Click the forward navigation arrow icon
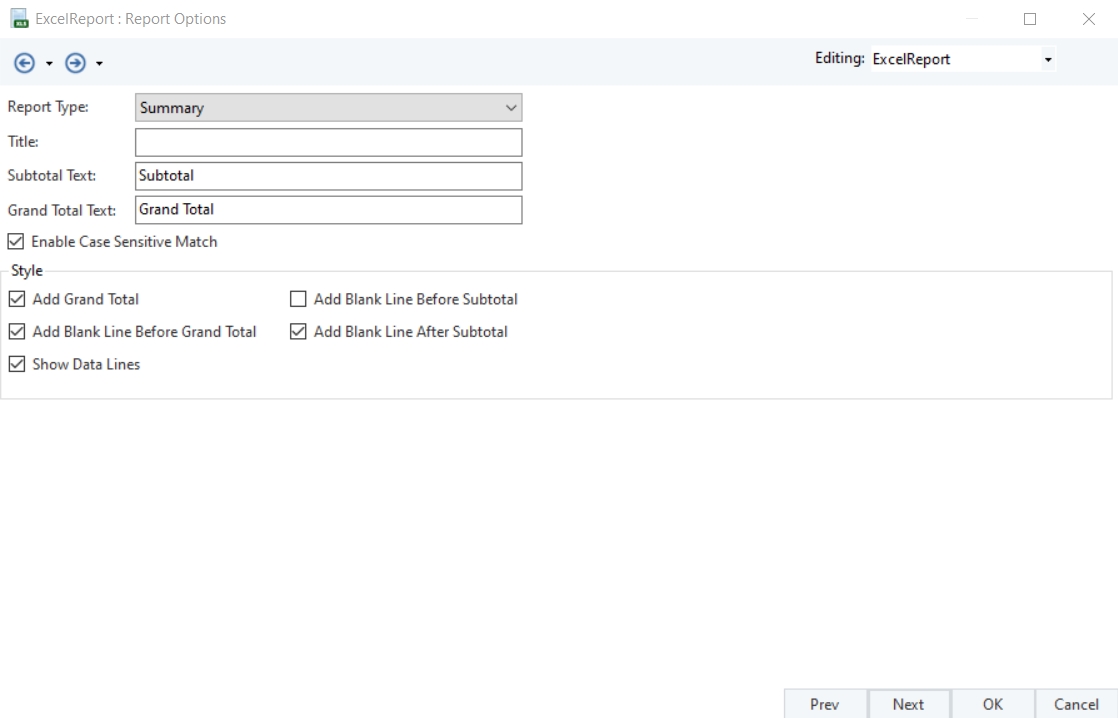1118x718 pixels. (75, 63)
